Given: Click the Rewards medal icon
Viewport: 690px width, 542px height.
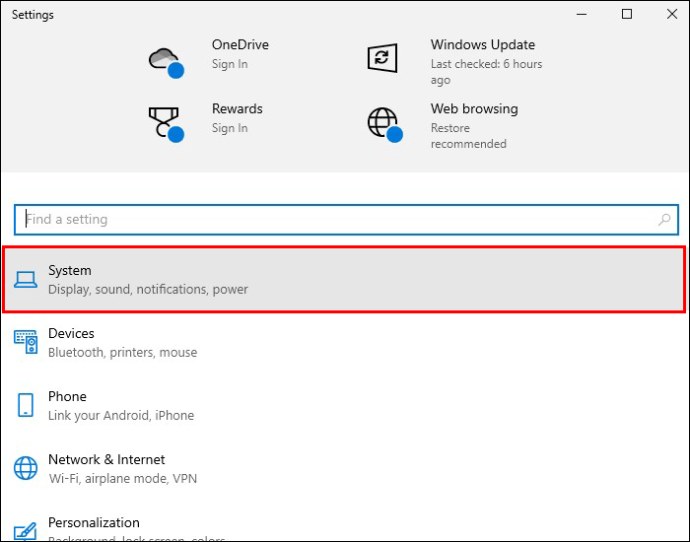Looking at the screenshot, I should coord(164,121).
